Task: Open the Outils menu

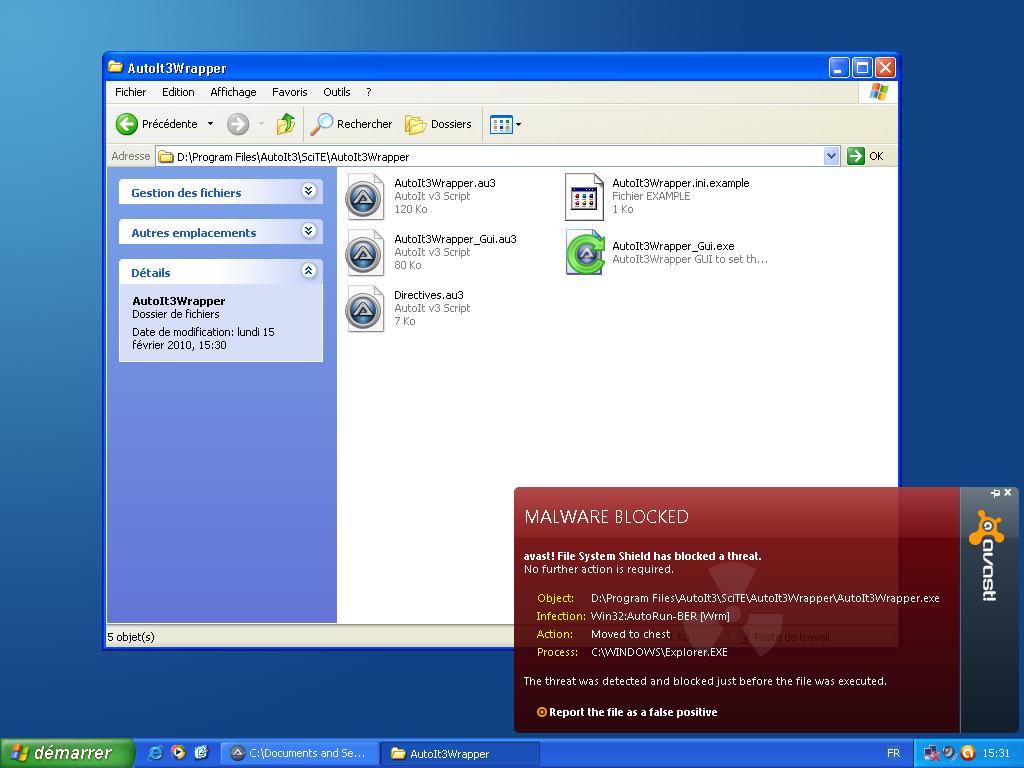Action: pyautogui.click(x=337, y=92)
